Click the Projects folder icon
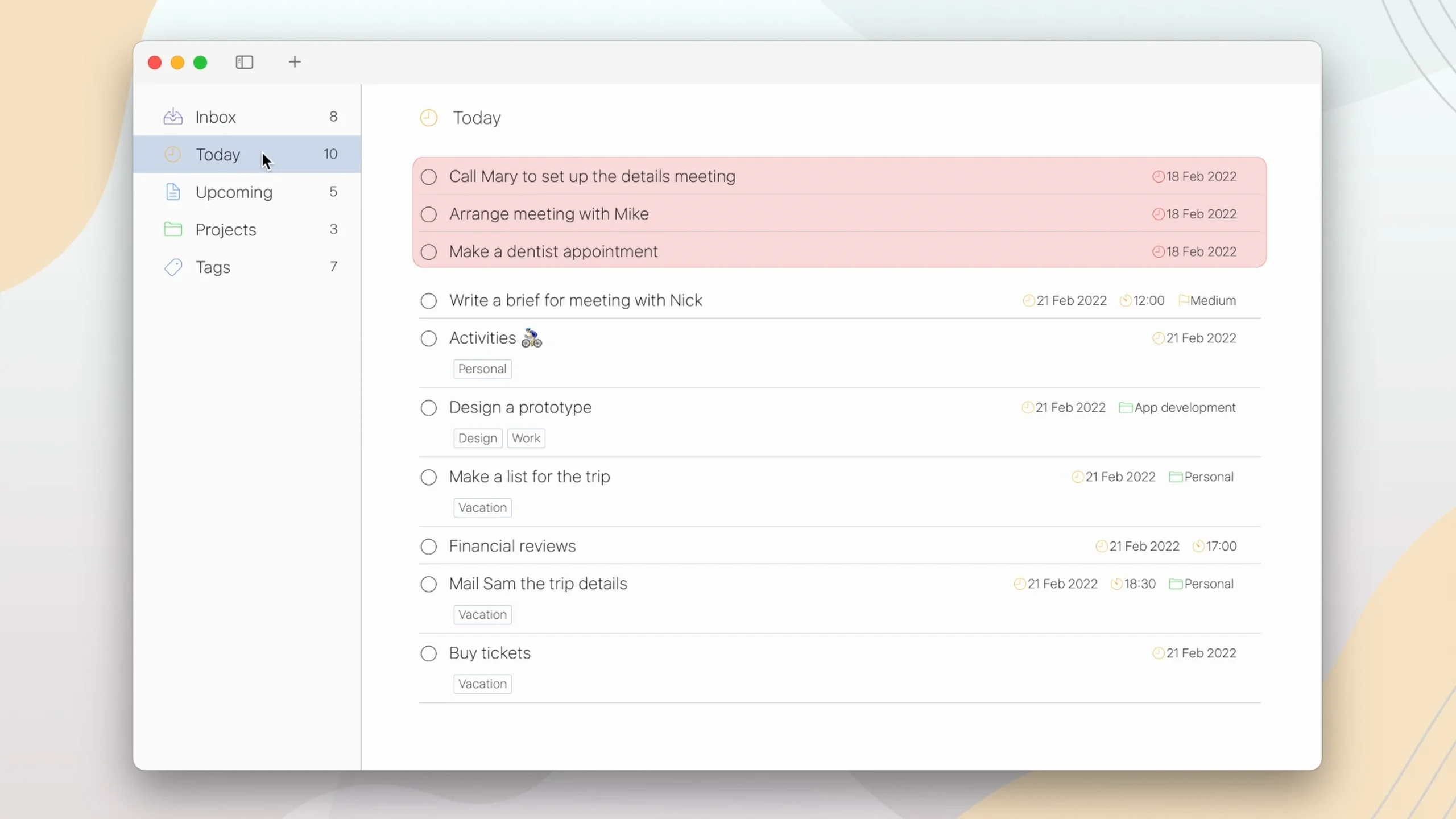The image size is (1456, 819). (173, 229)
